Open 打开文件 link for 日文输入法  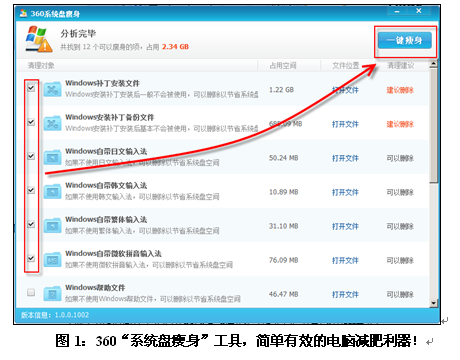click(345, 158)
